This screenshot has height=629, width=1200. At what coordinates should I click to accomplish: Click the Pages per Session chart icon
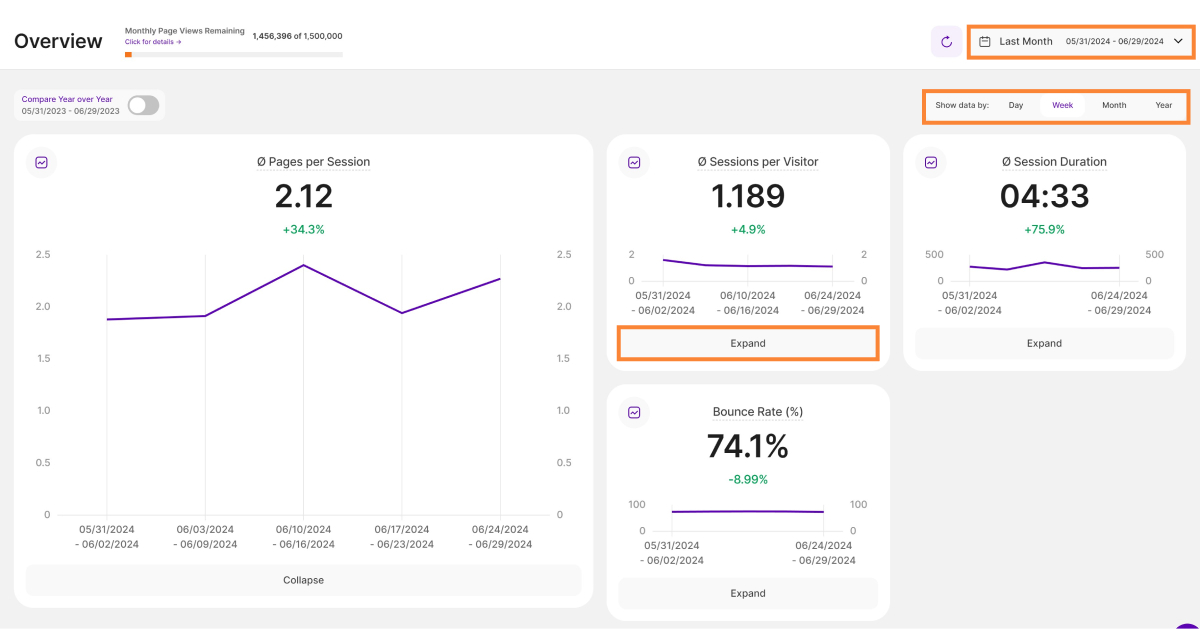tap(42, 162)
